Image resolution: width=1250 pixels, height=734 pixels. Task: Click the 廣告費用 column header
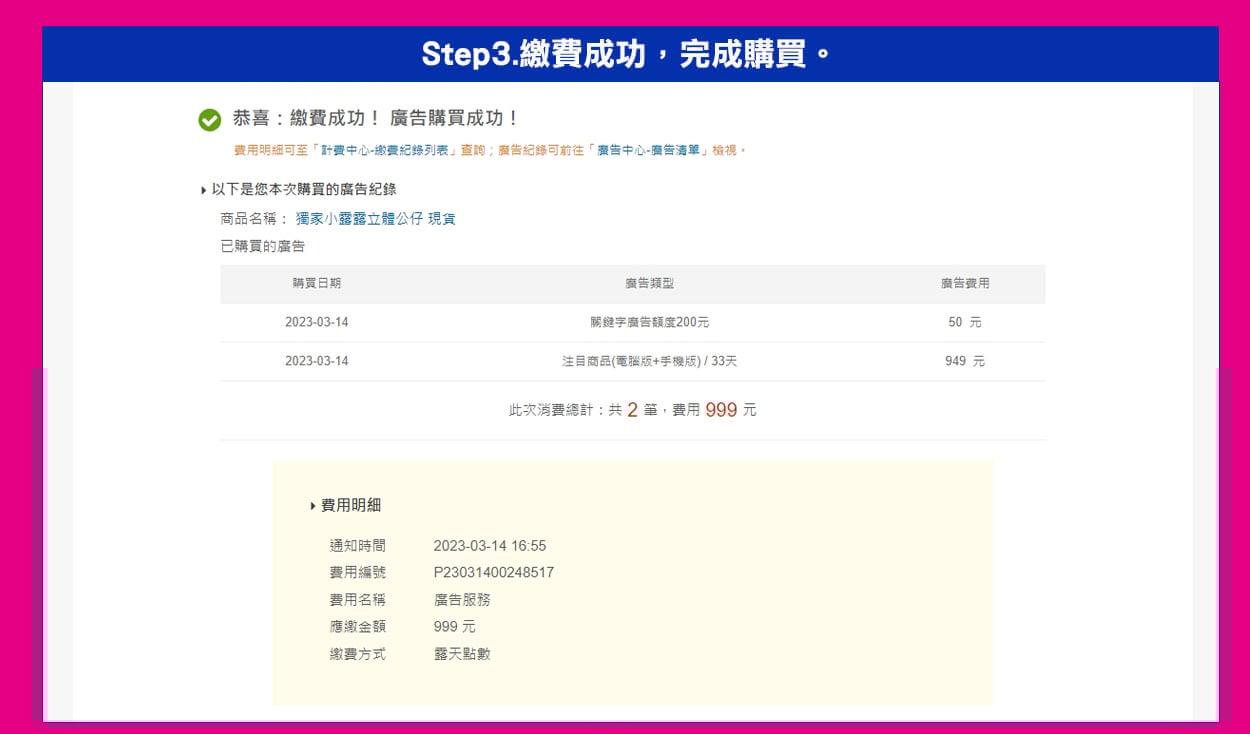[x=964, y=284]
